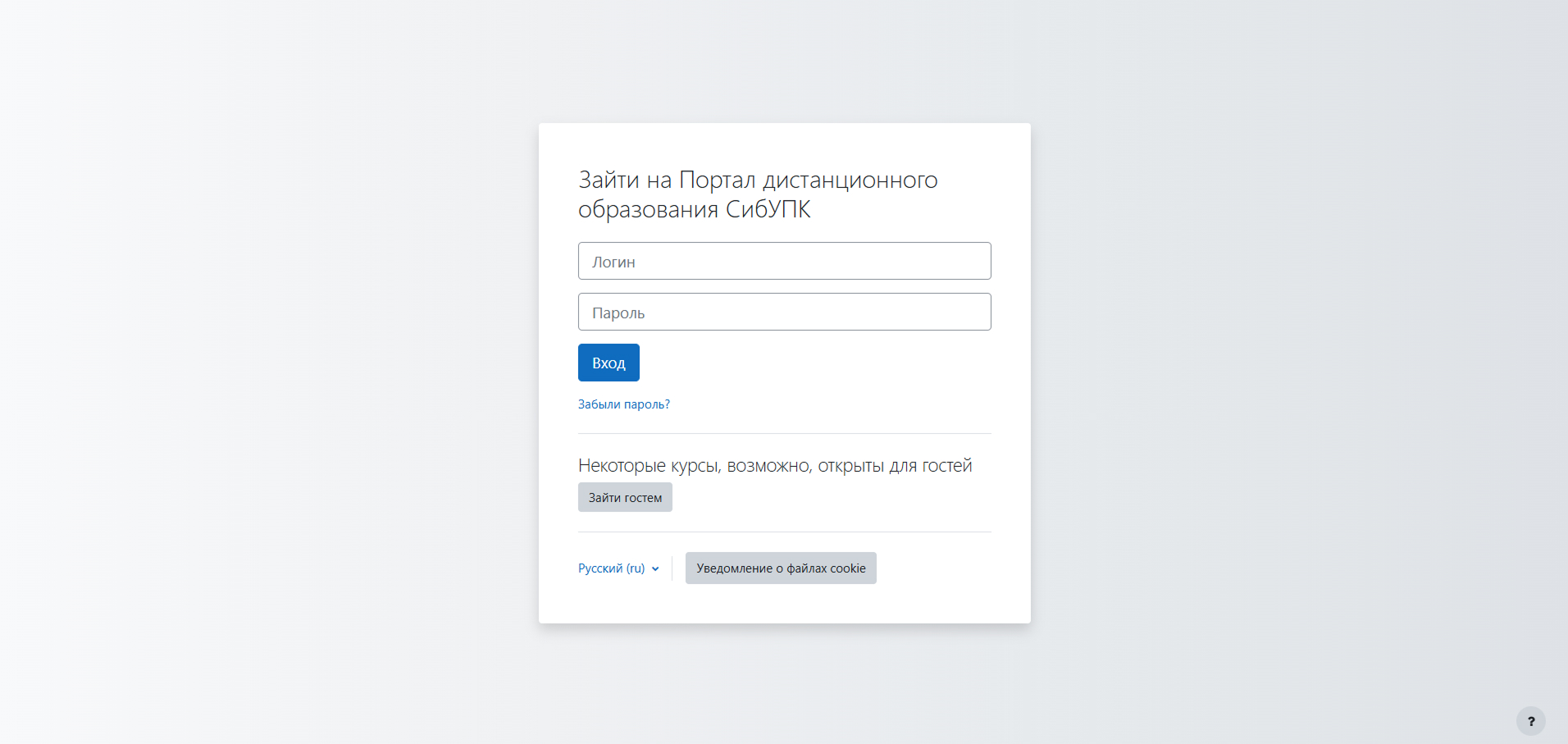Click the question mark help icon

click(x=1531, y=721)
